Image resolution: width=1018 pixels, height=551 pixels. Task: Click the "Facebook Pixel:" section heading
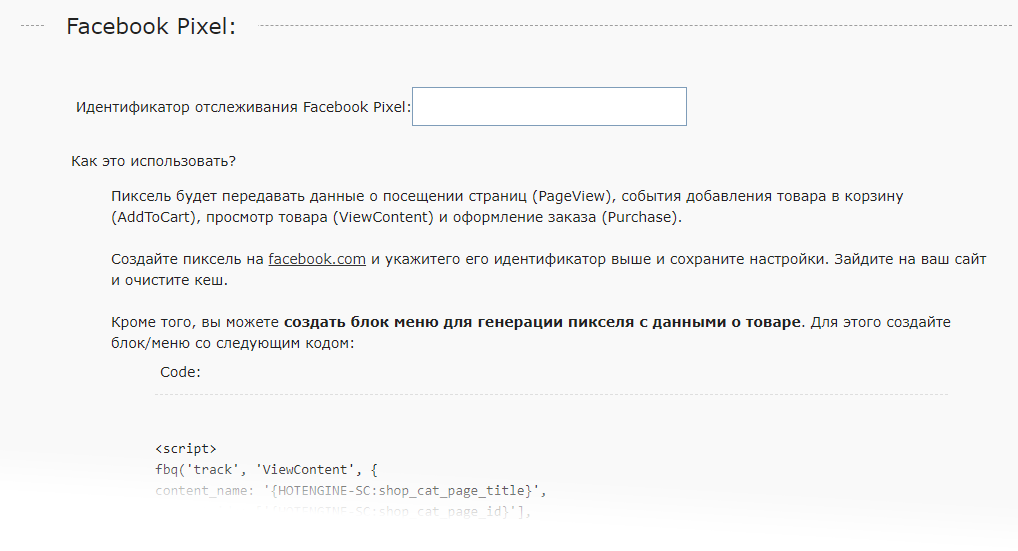(151, 27)
